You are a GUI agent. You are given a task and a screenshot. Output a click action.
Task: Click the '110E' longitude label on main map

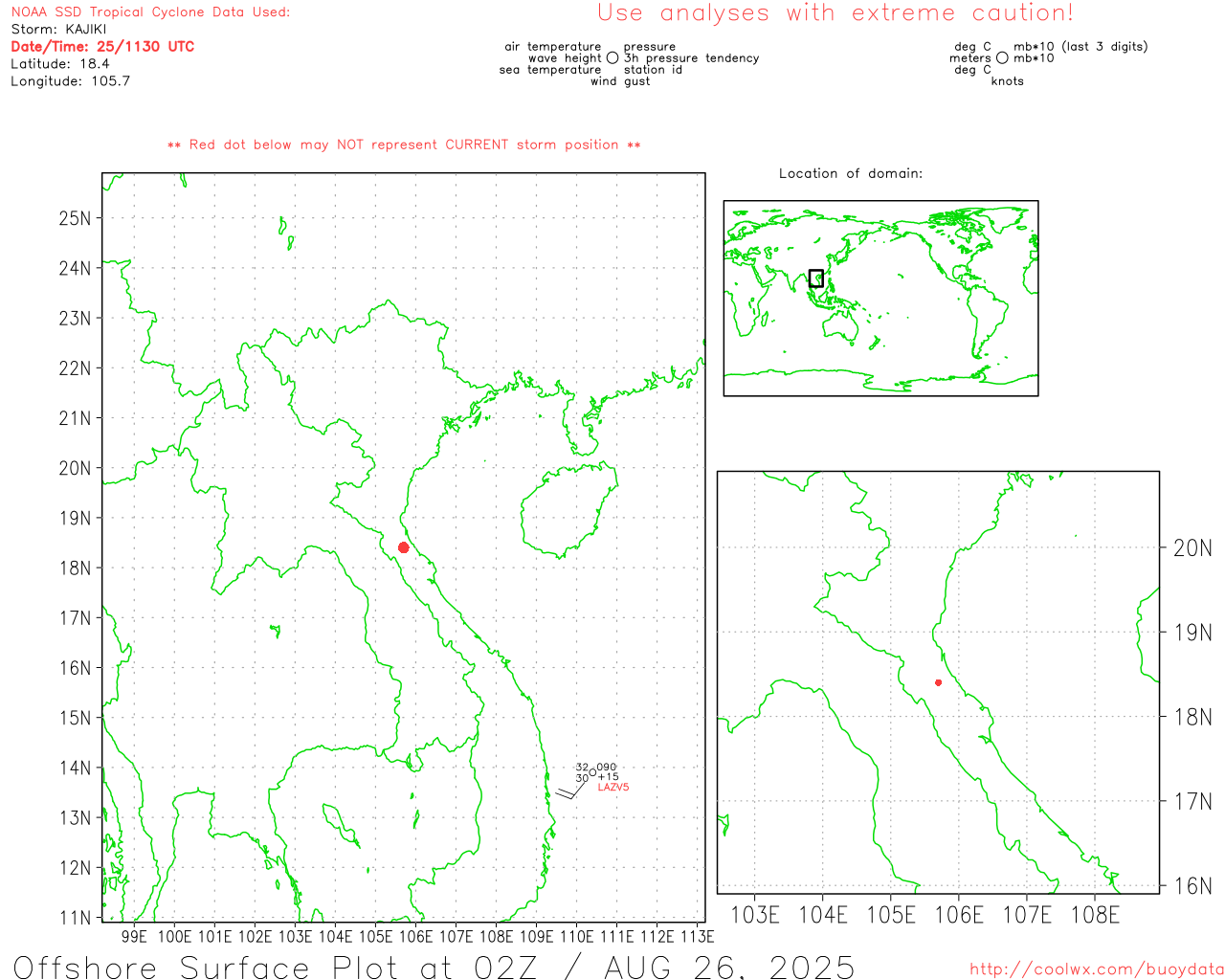[x=576, y=936]
